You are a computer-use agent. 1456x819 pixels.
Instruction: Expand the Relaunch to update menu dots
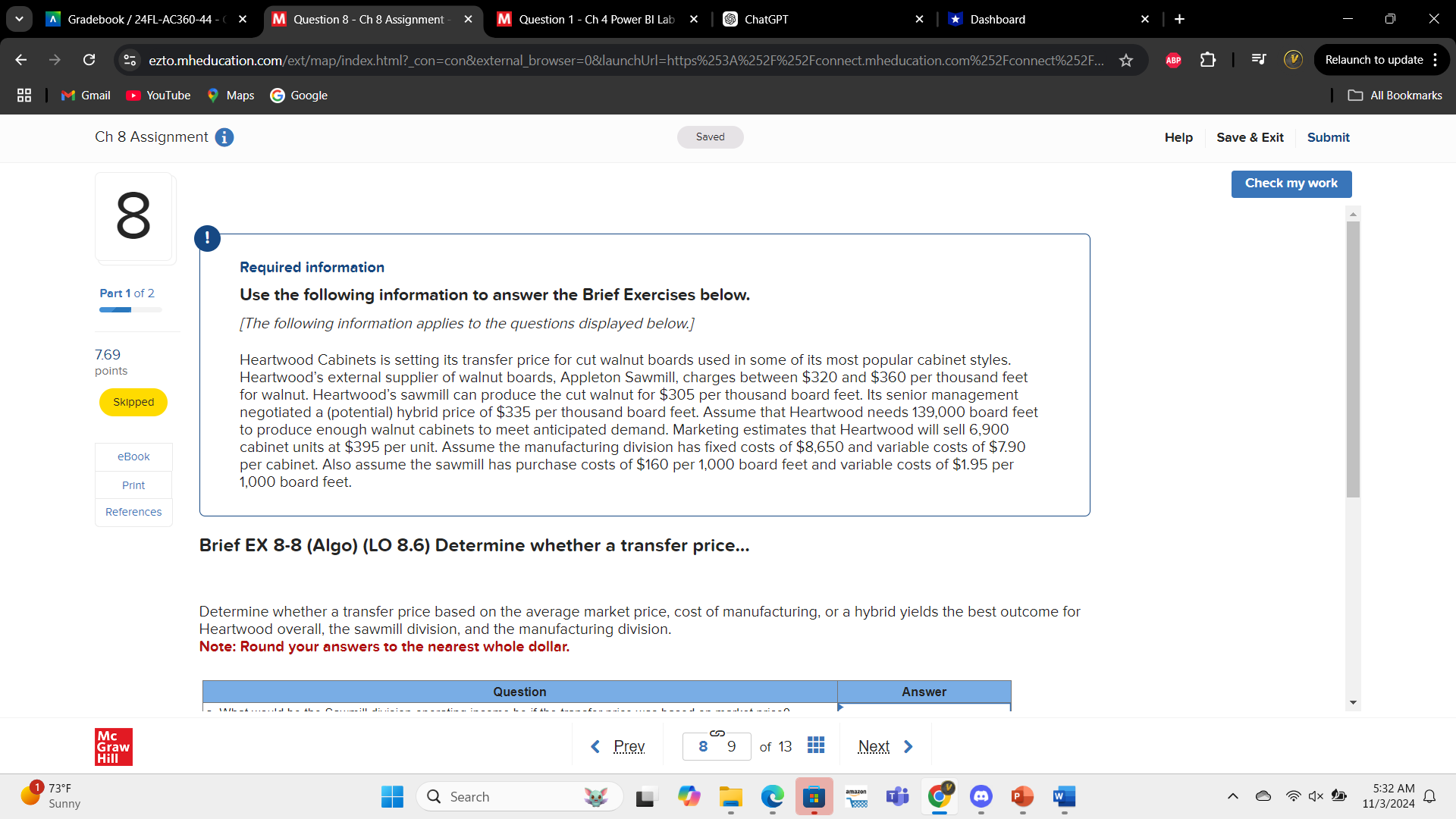point(1439,59)
